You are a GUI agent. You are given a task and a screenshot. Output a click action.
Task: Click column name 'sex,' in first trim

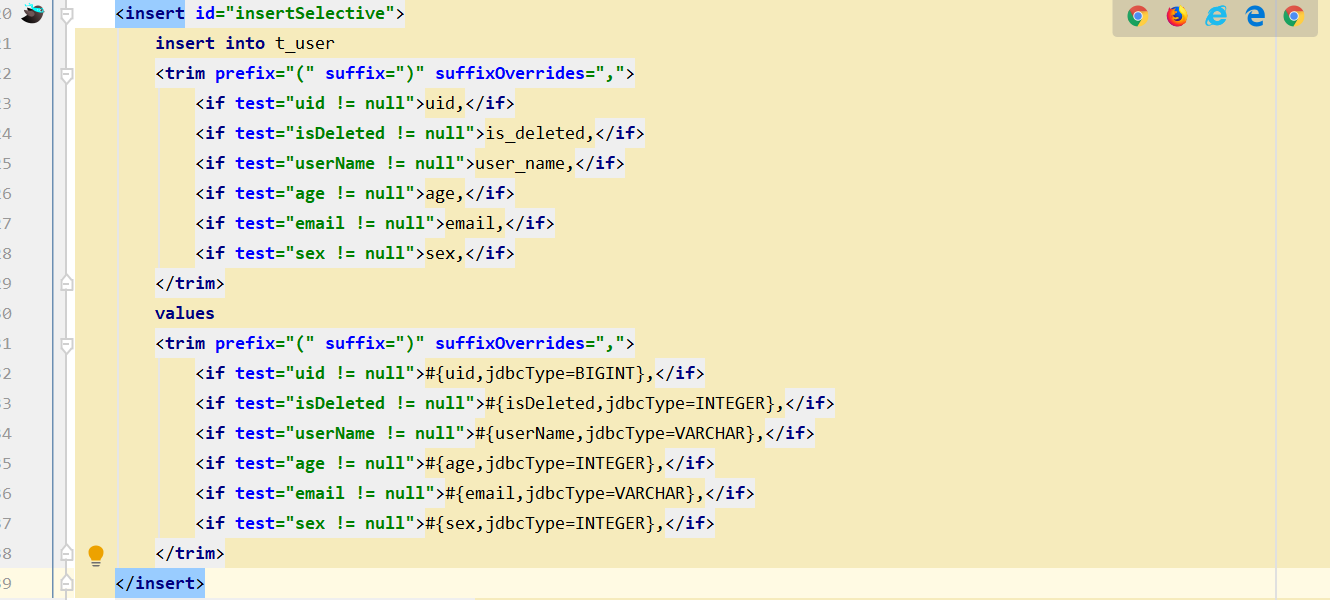pyautogui.click(x=445, y=253)
